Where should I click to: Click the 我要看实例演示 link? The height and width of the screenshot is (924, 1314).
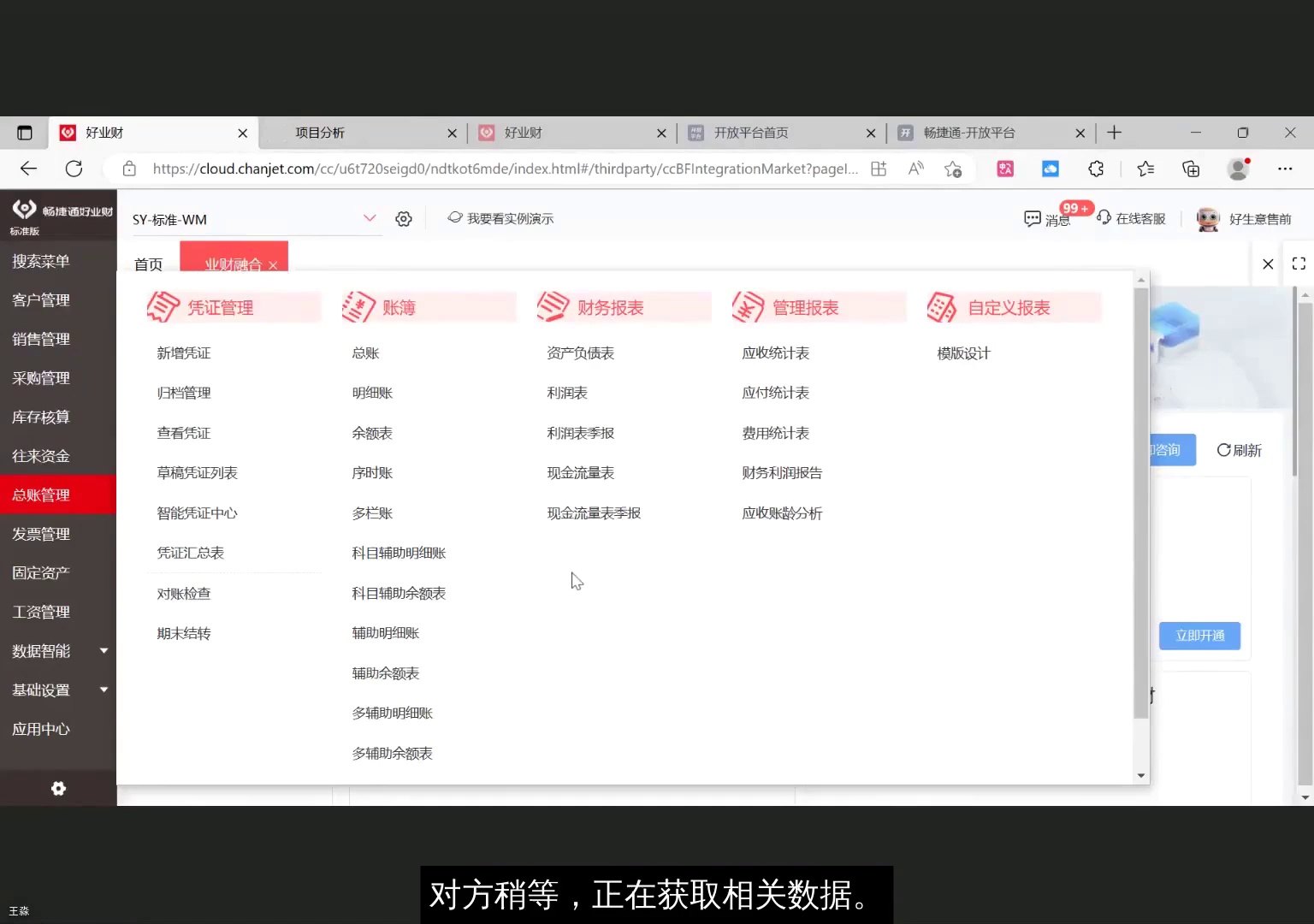pos(511,218)
